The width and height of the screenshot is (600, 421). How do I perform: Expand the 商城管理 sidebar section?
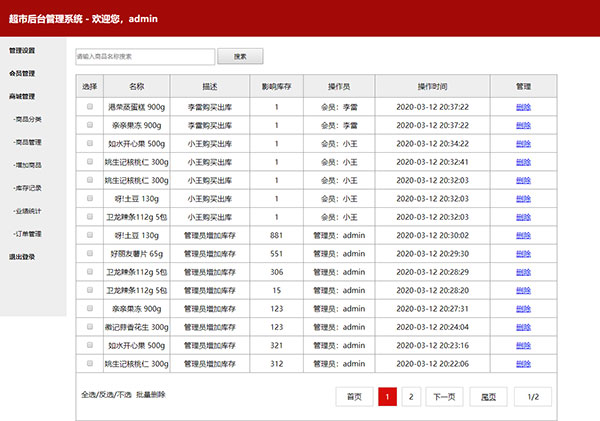(x=22, y=97)
